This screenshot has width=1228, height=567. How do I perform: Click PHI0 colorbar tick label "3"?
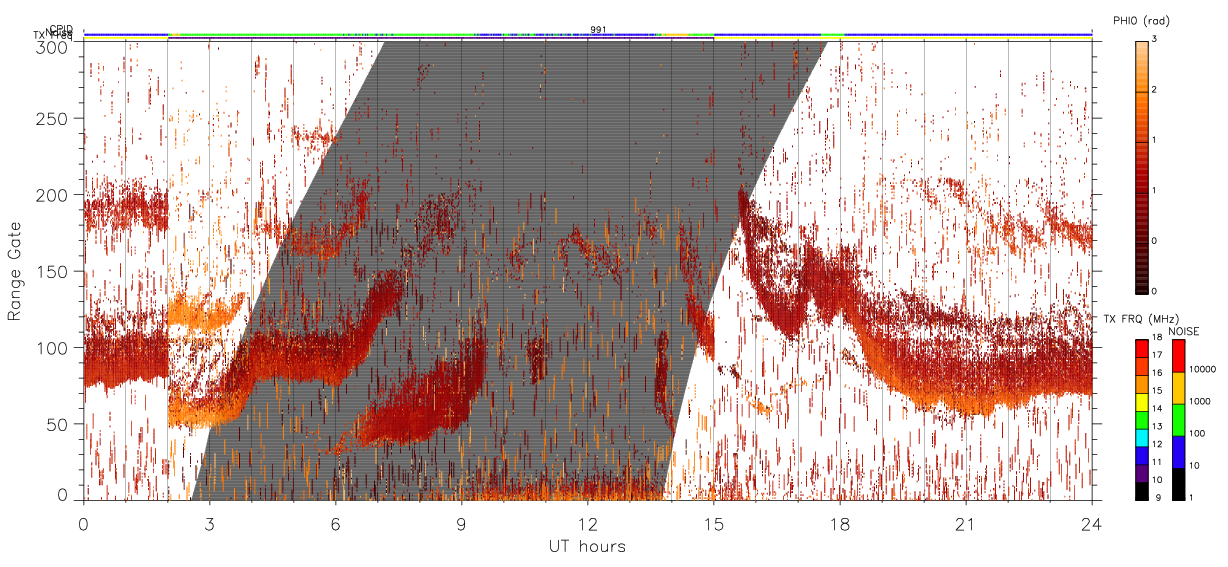point(1154,39)
